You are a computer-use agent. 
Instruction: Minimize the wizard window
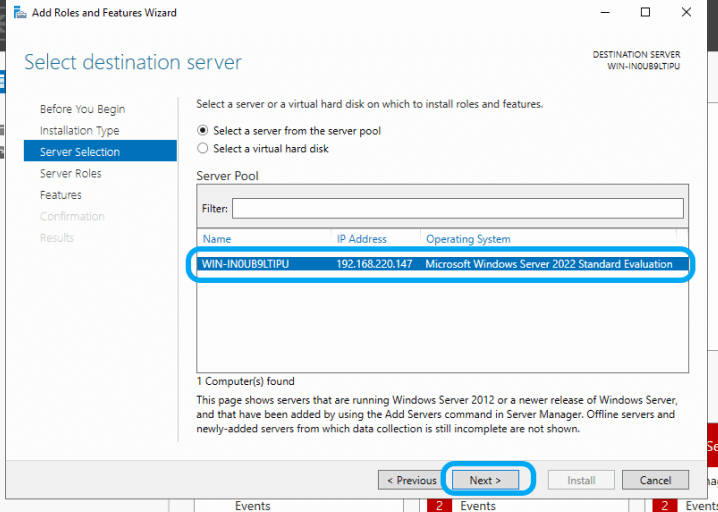pos(605,12)
